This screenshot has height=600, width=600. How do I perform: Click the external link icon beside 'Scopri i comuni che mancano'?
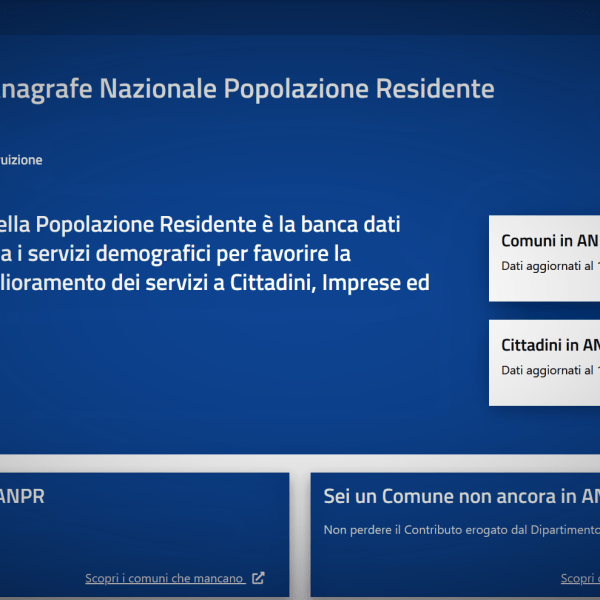coord(258,578)
